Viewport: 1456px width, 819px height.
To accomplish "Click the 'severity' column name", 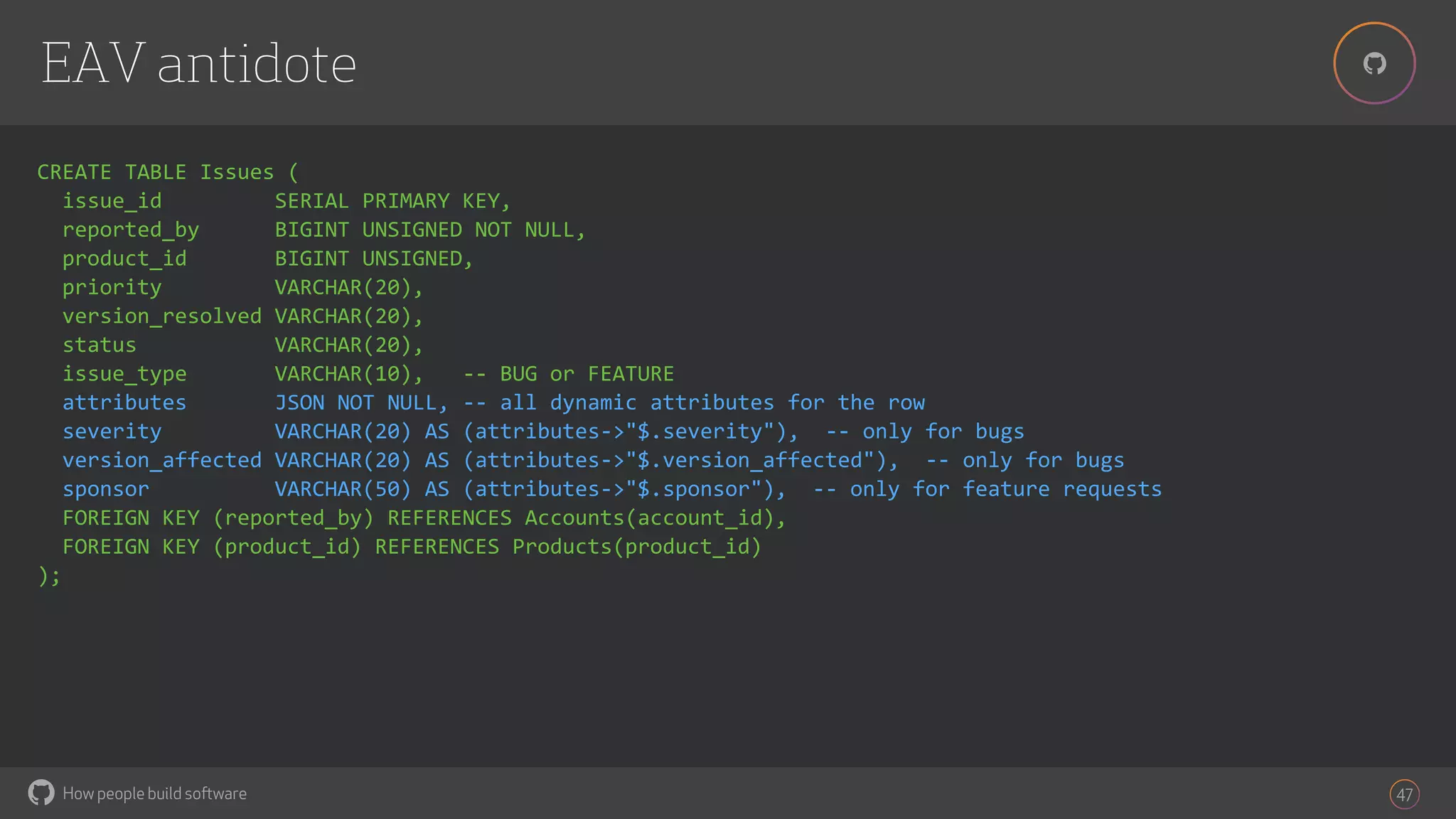I will click(x=112, y=432).
